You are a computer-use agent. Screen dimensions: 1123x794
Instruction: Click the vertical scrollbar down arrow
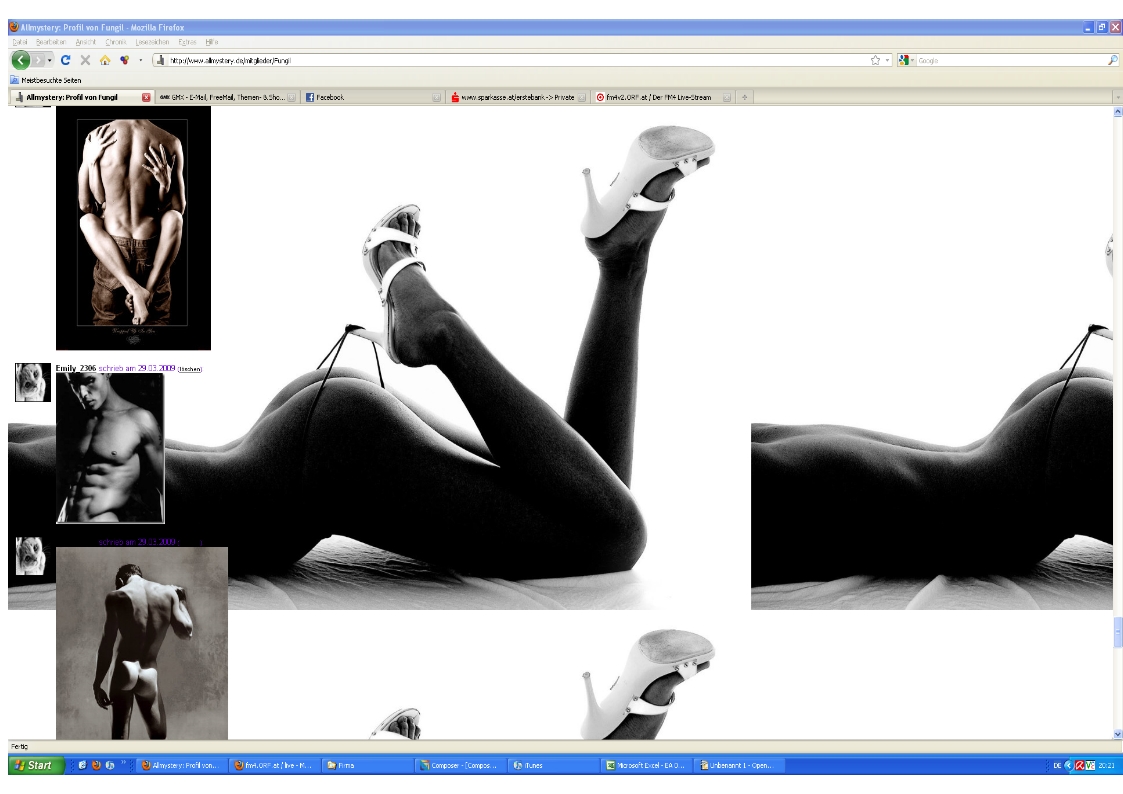point(1118,734)
